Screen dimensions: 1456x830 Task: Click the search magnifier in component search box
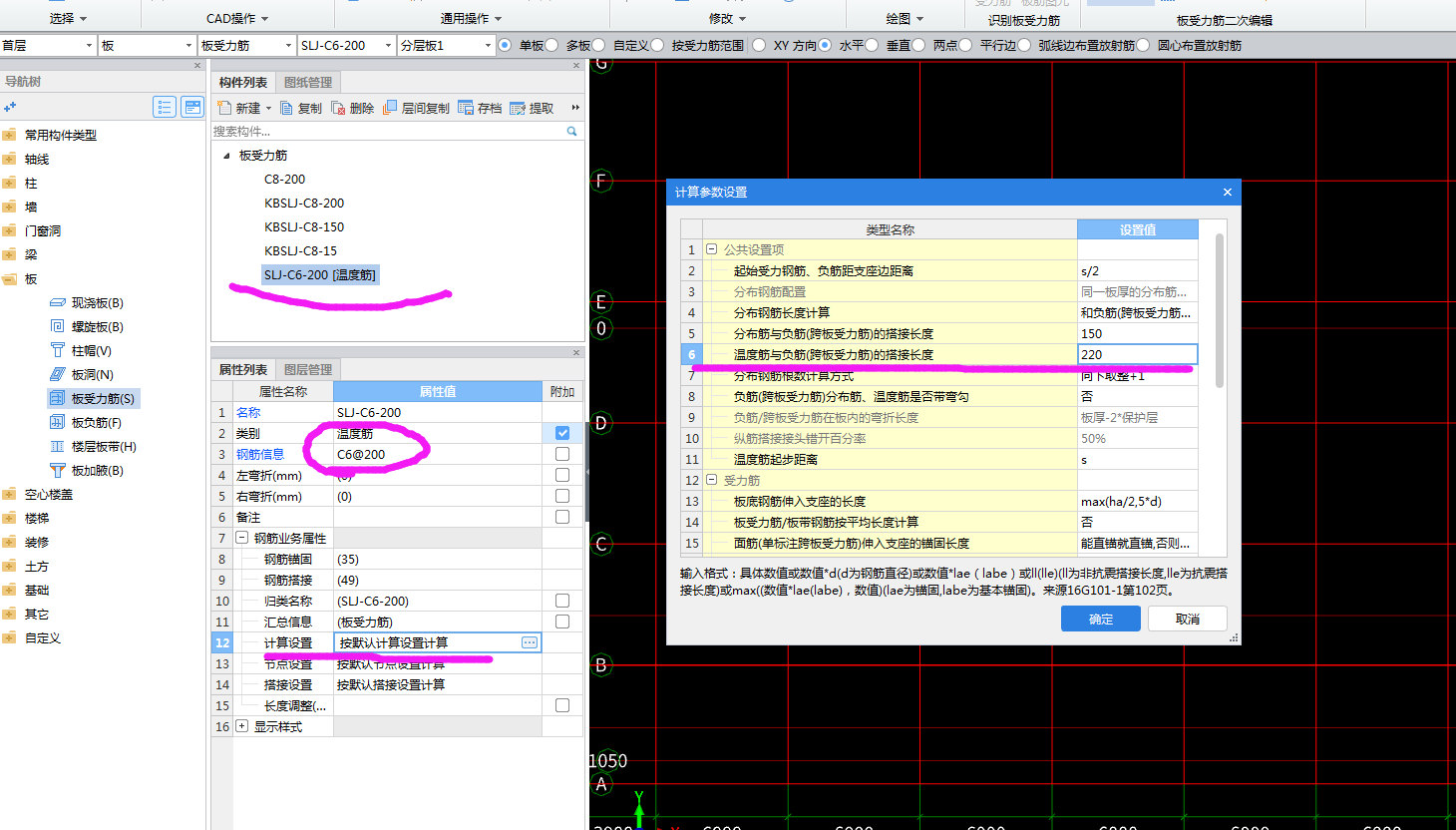[571, 131]
